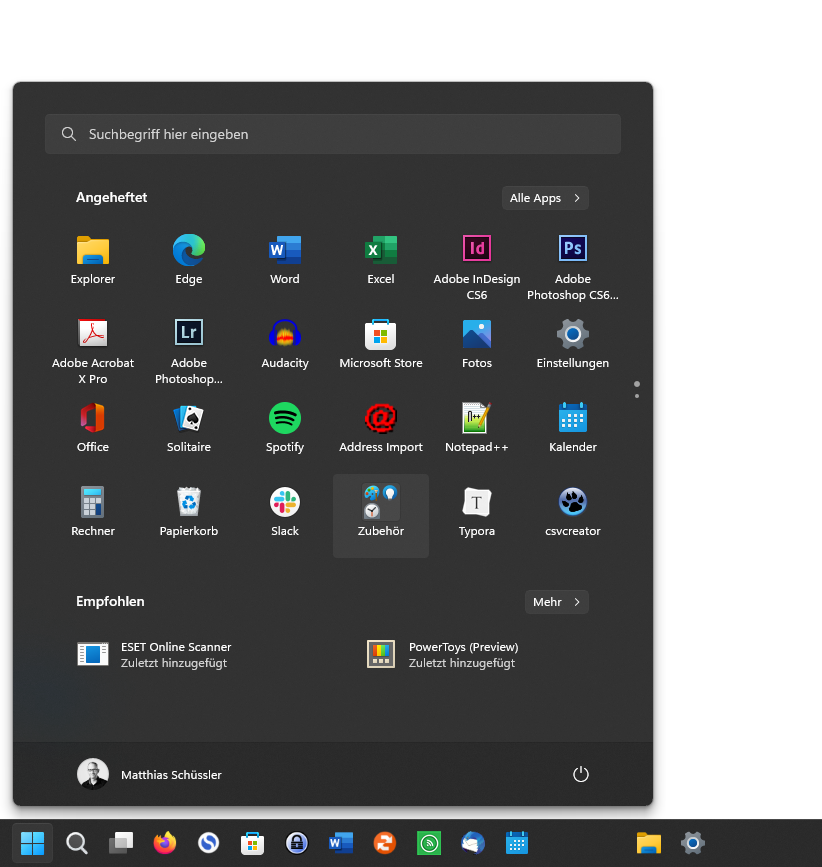Launch the Fotos app

(x=477, y=344)
